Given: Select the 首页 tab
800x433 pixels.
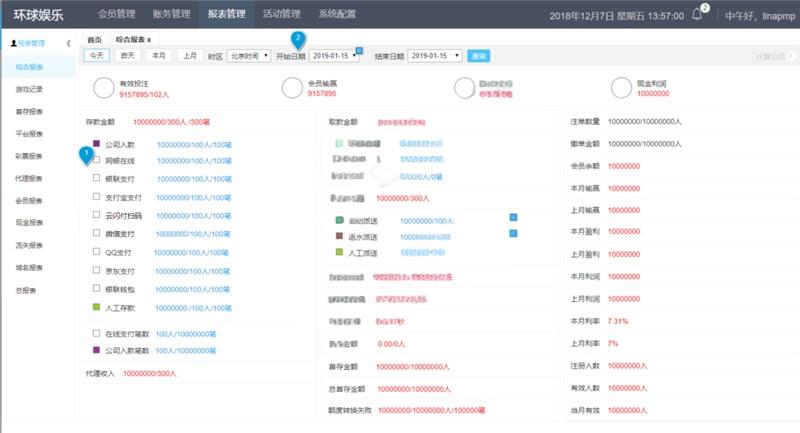Looking at the screenshot, I should pyautogui.click(x=95, y=39).
